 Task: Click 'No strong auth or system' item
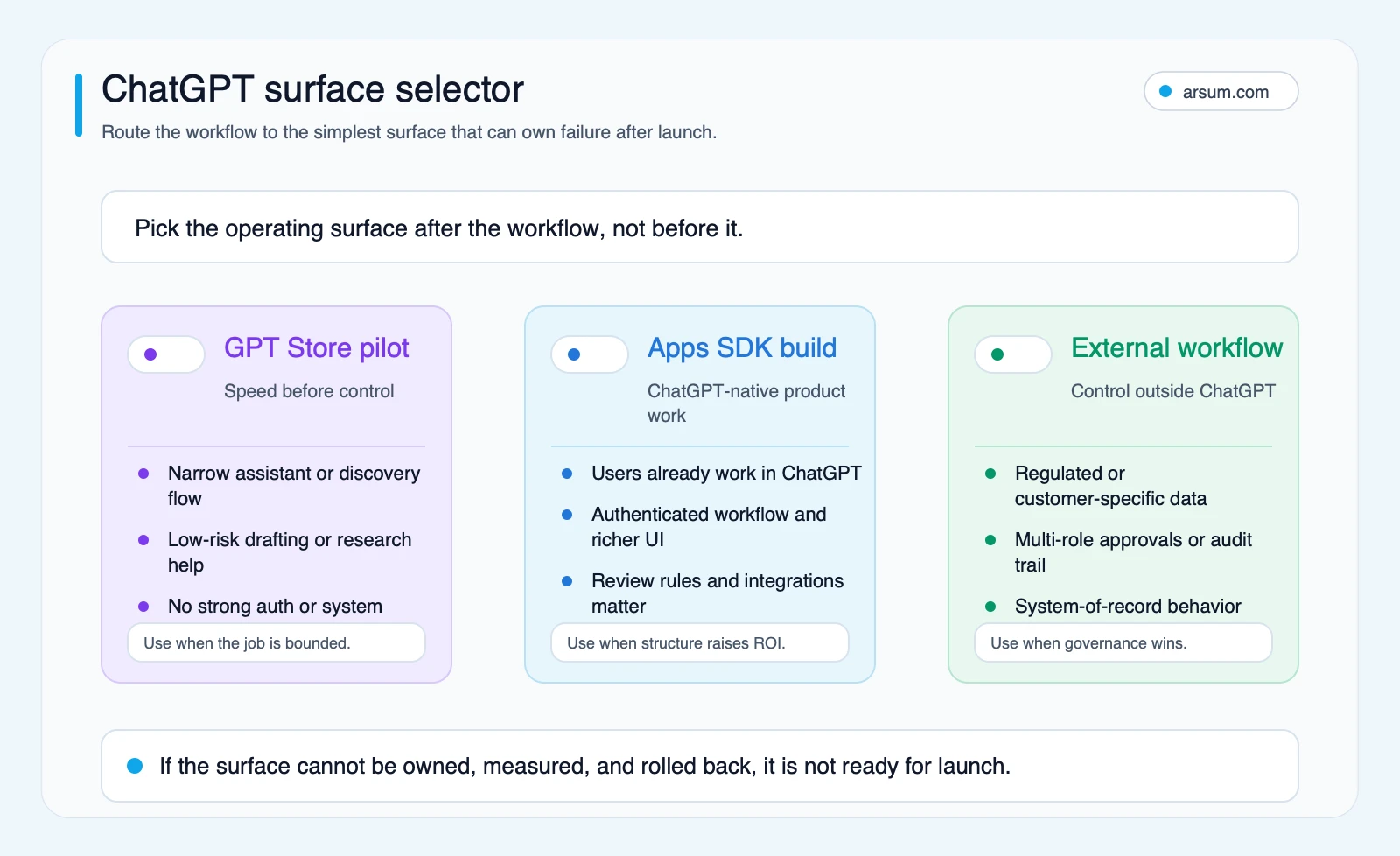tap(275, 606)
